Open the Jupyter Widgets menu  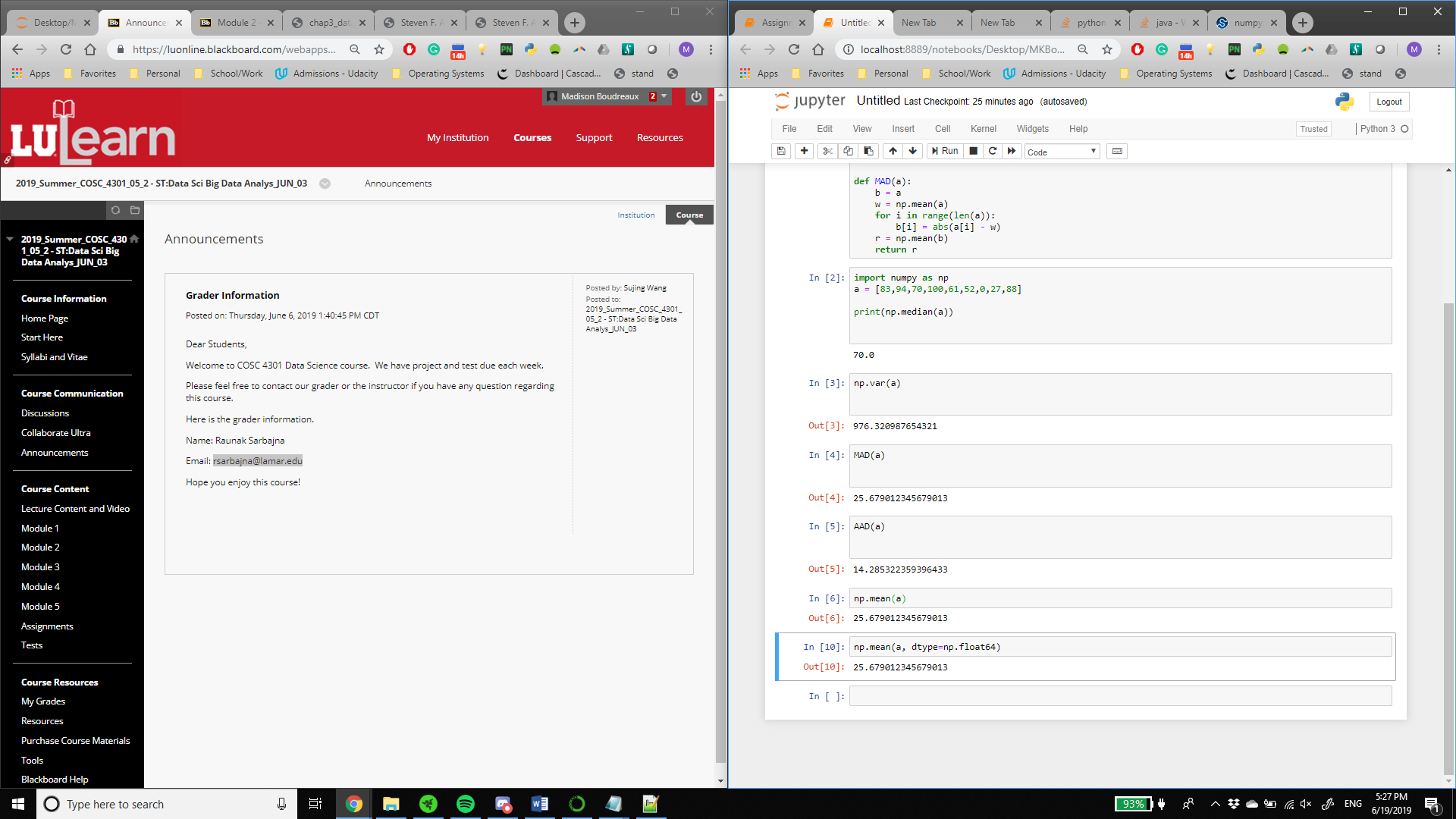click(1032, 129)
